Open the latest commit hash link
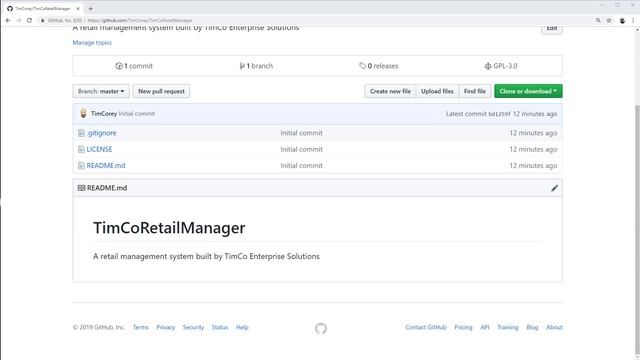The height and width of the screenshot is (360, 640). tap(499, 114)
